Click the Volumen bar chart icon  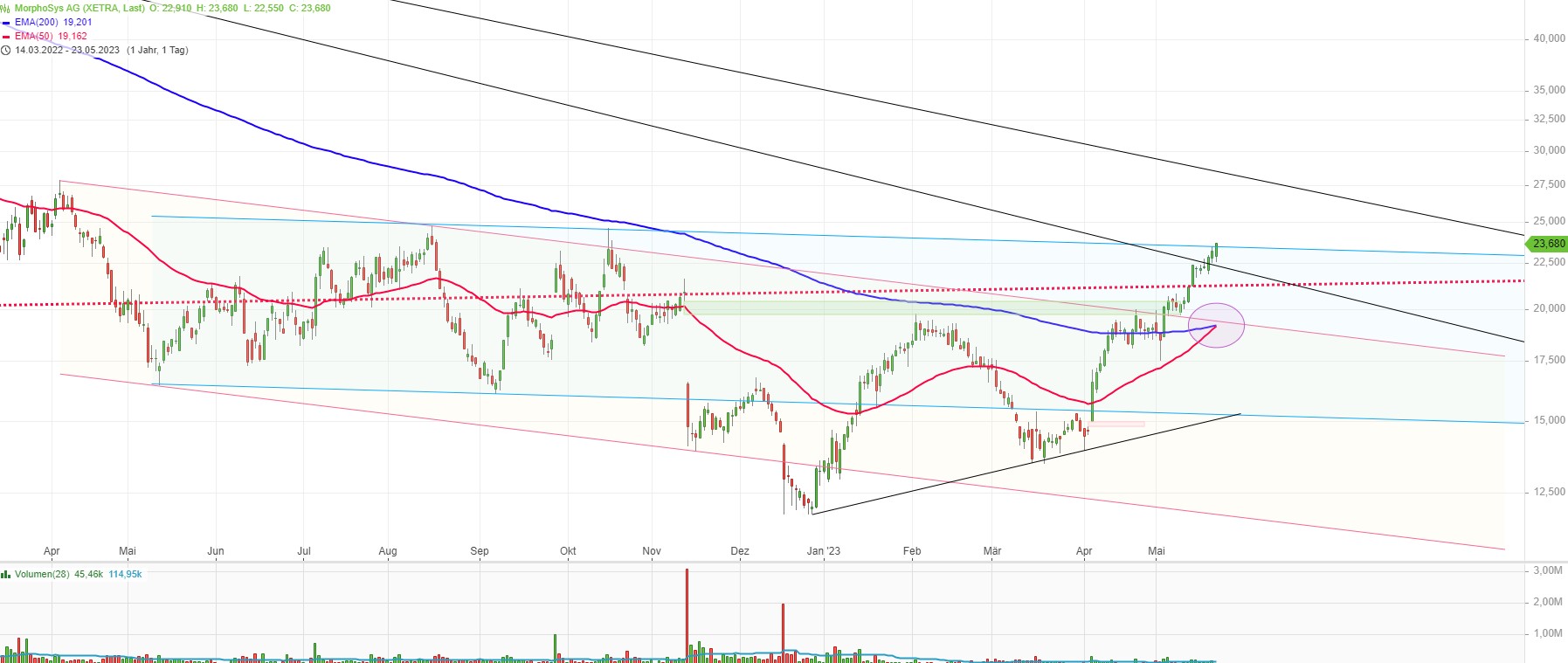pos(6,575)
